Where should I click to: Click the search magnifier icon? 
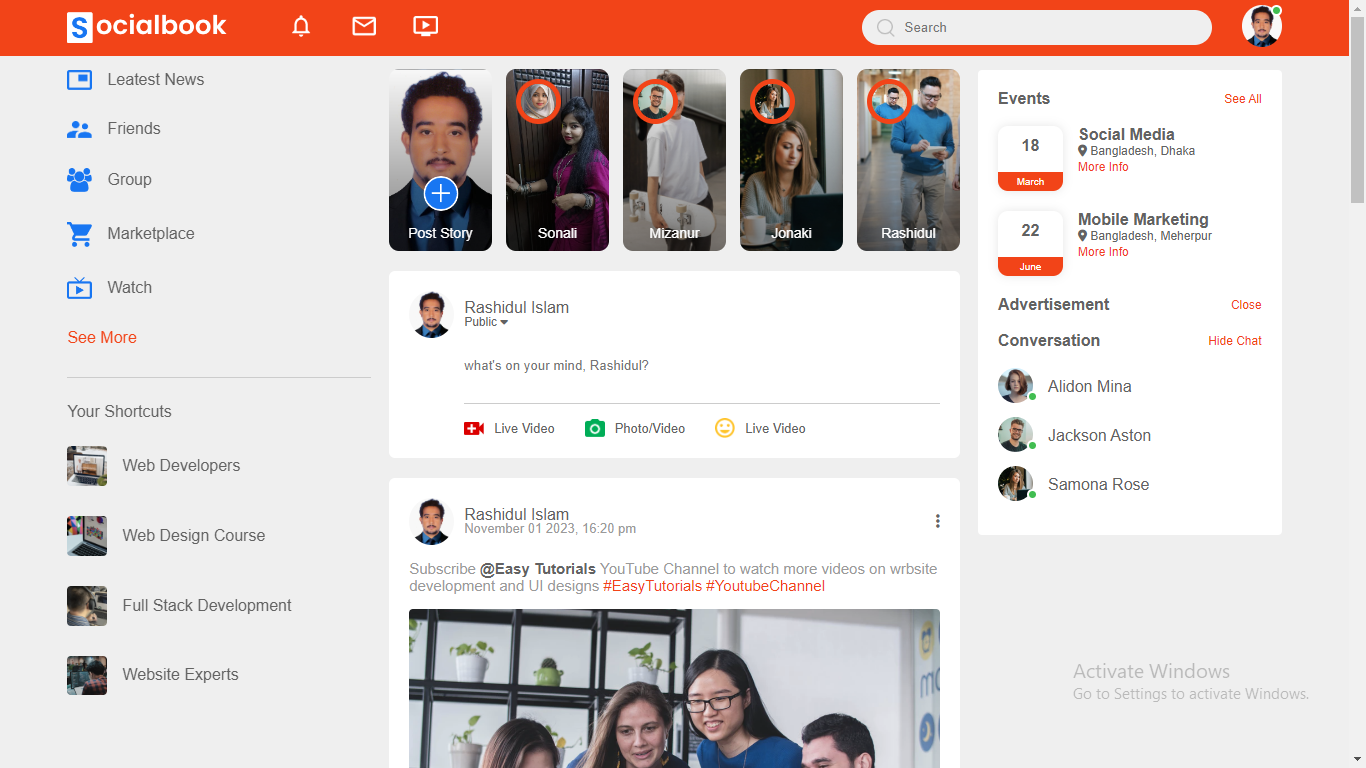(886, 28)
